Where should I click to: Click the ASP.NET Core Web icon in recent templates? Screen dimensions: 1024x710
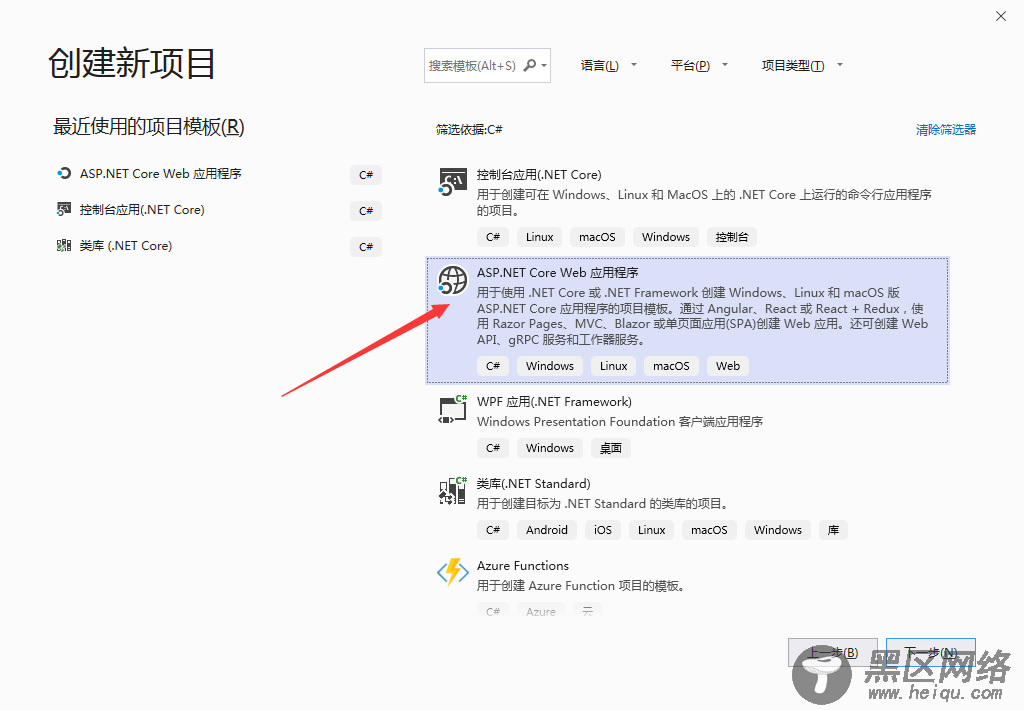point(63,173)
